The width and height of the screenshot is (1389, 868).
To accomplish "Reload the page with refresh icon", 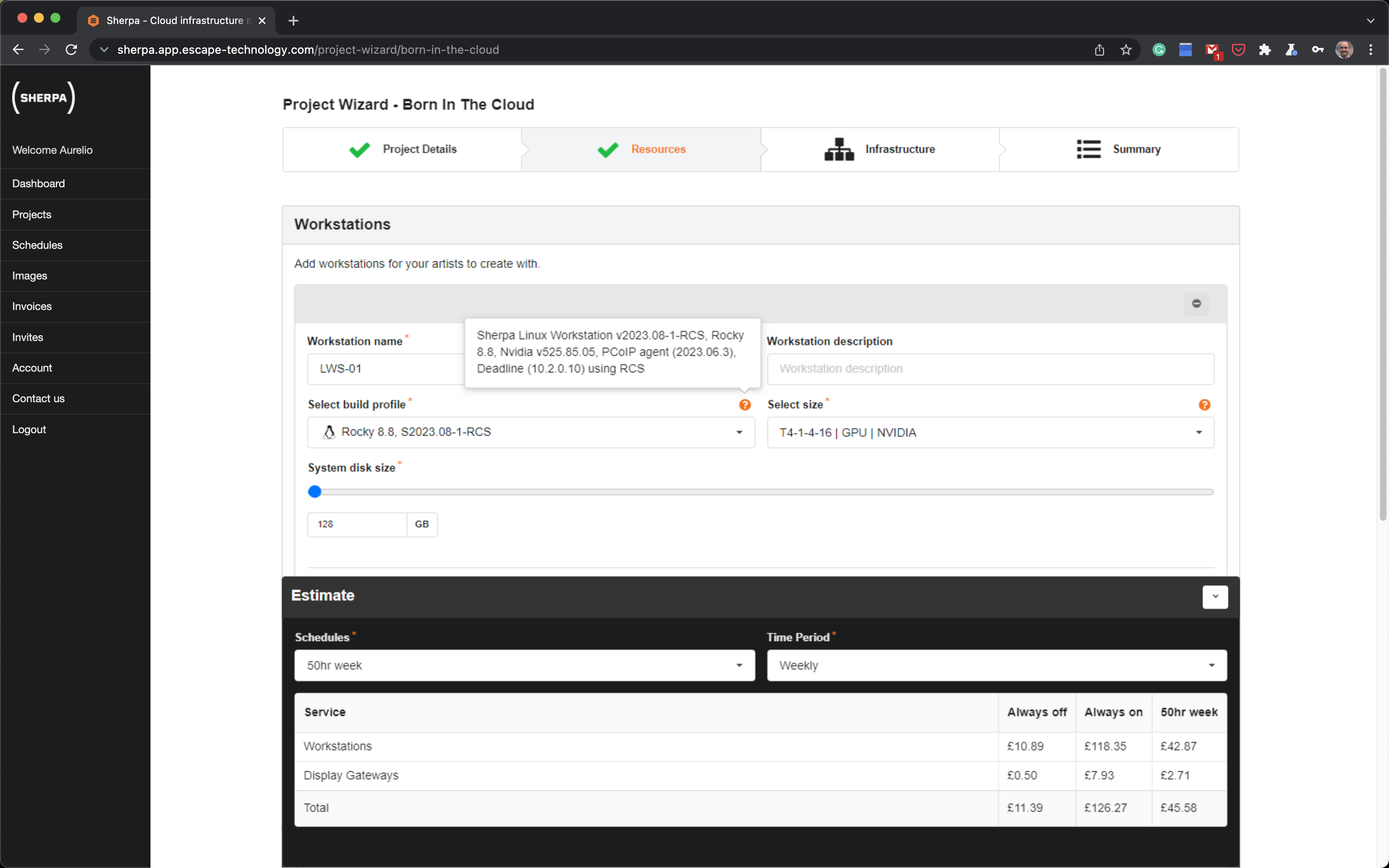I will pos(71,50).
